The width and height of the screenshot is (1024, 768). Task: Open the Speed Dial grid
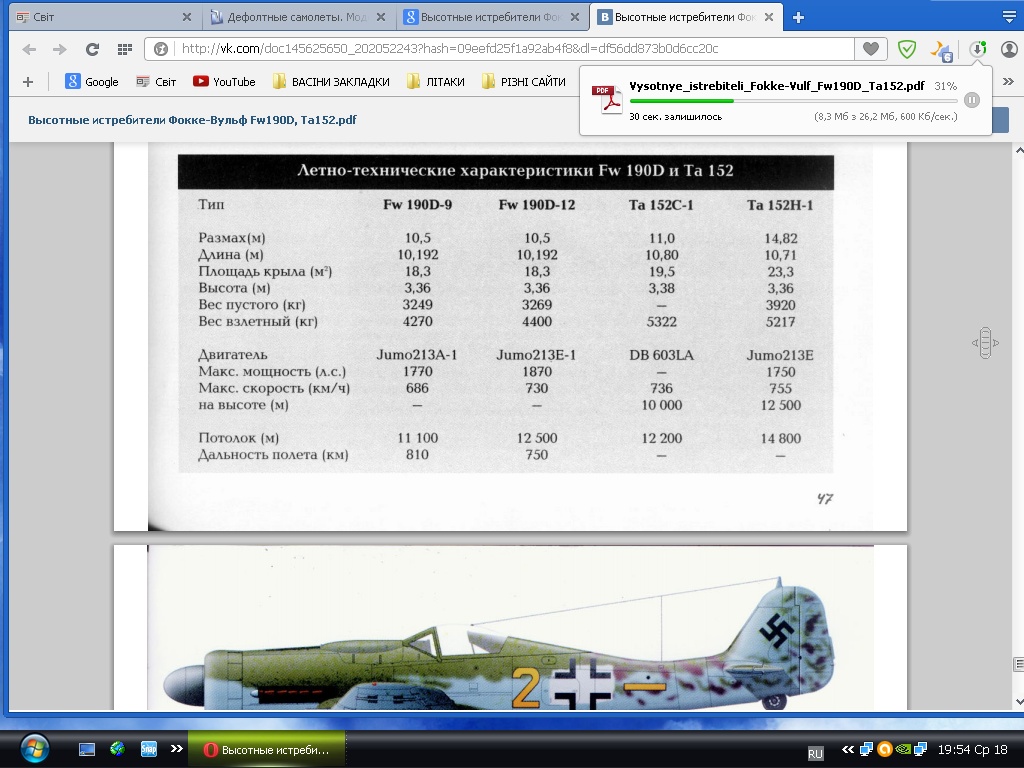(125, 49)
